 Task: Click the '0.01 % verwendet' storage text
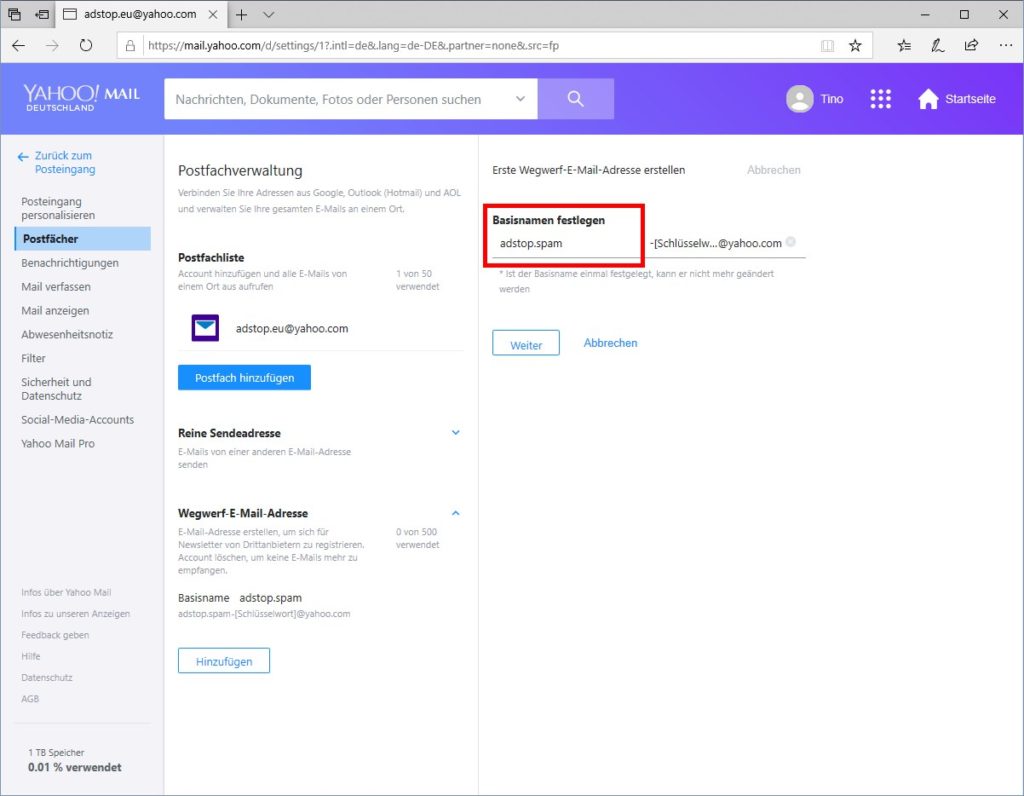pyautogui.click(x=74, y=767)
